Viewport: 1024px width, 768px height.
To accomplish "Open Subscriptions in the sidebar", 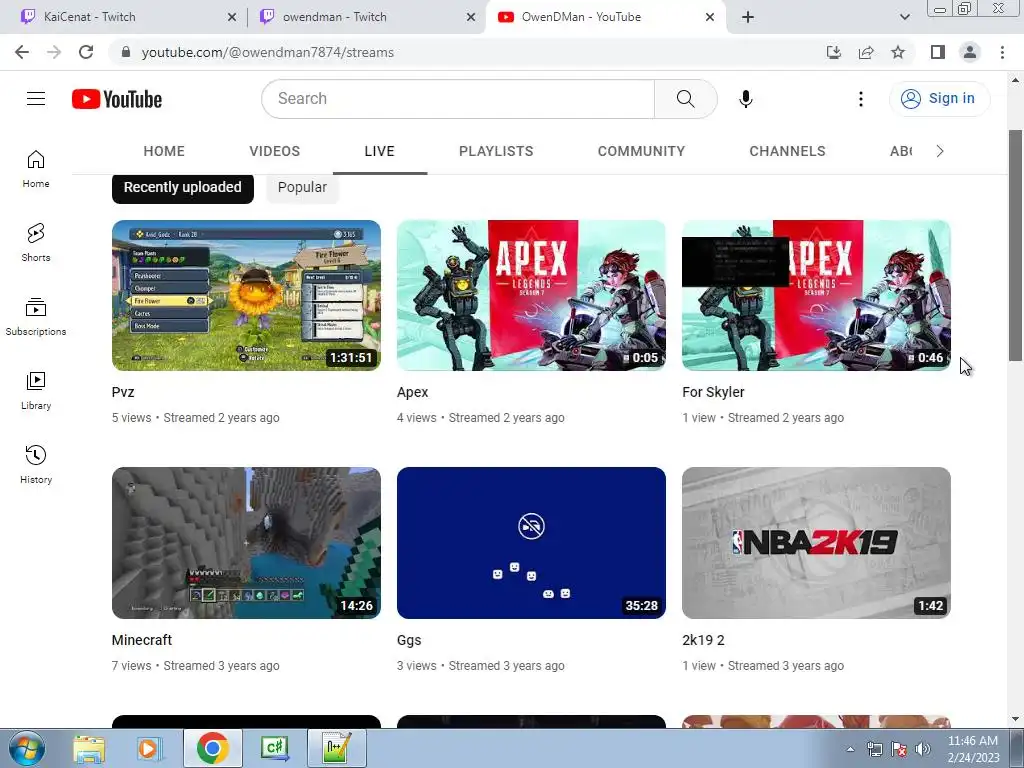I will click(36, 317).
